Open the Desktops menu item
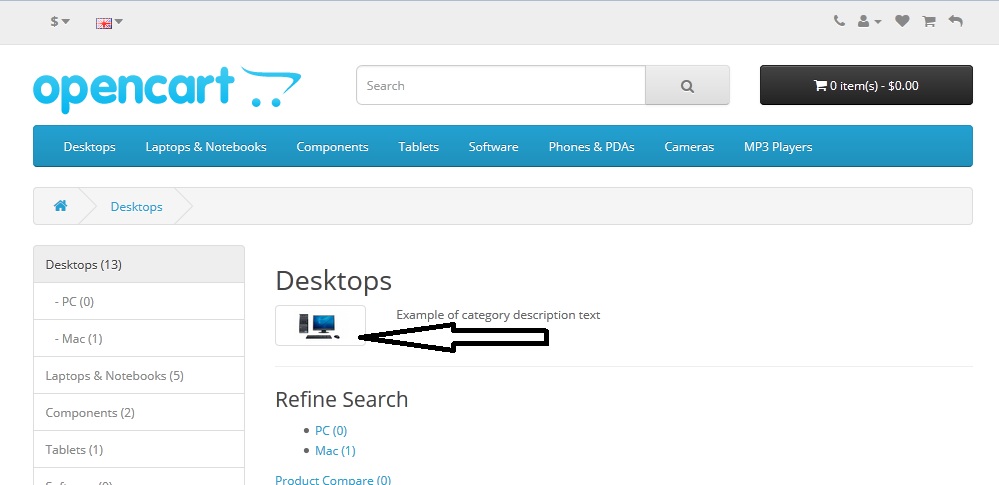Viewport: 999px width, 485px height. click(90, 147)
